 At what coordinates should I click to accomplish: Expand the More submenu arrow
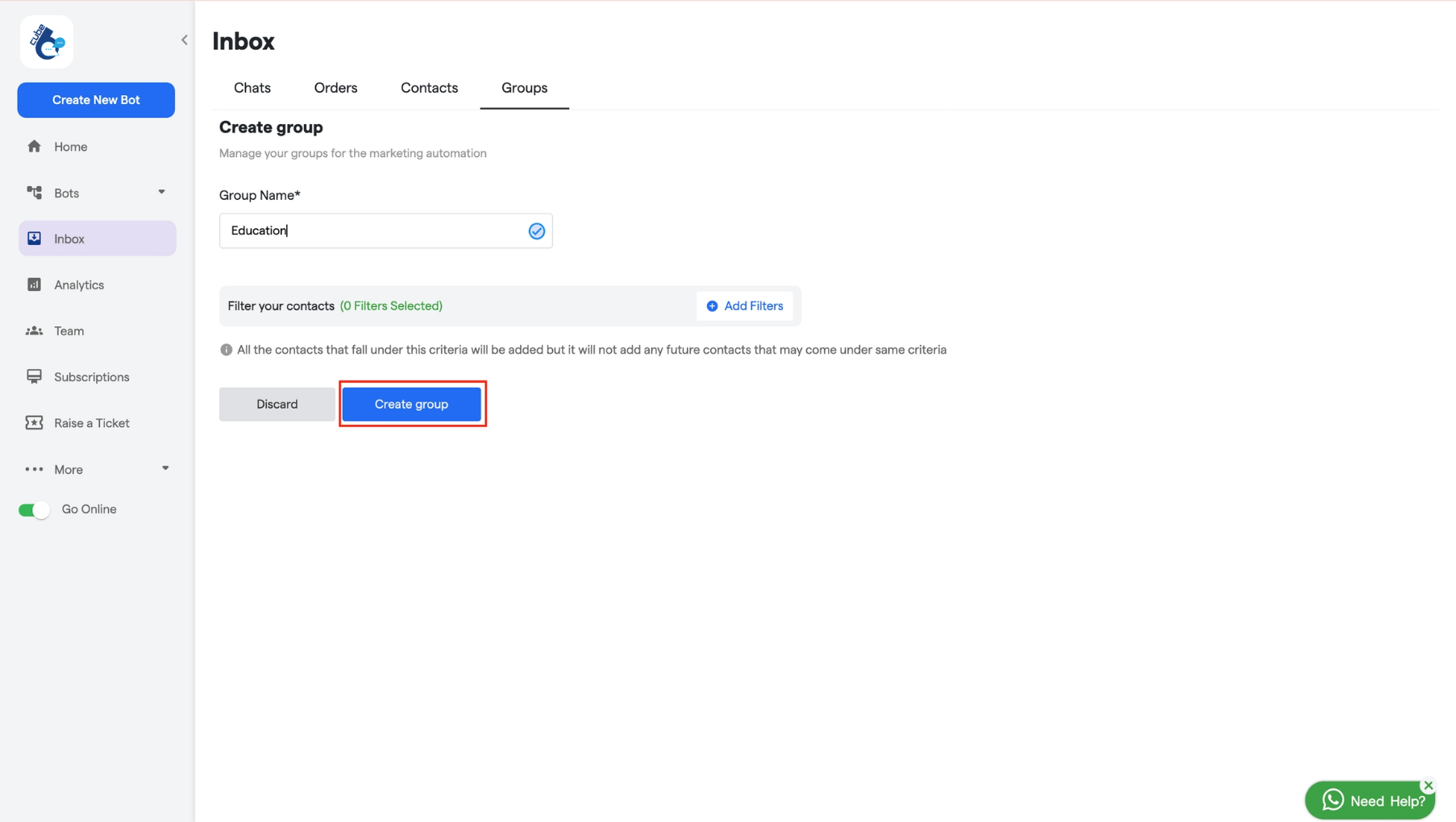coord(165,468)
